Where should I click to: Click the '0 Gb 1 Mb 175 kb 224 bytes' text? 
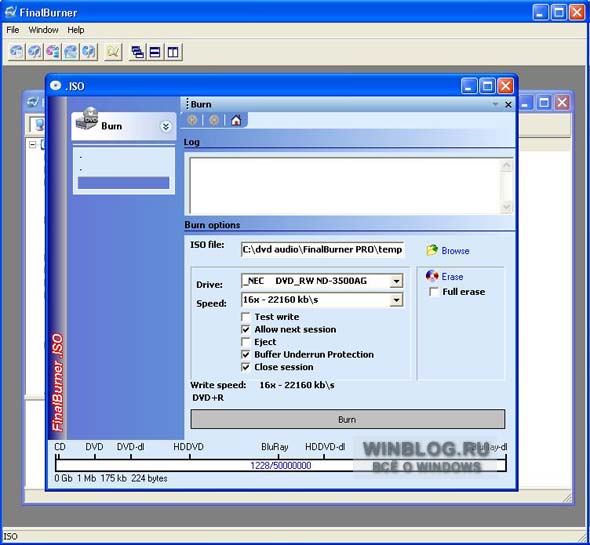coord(111,478)
